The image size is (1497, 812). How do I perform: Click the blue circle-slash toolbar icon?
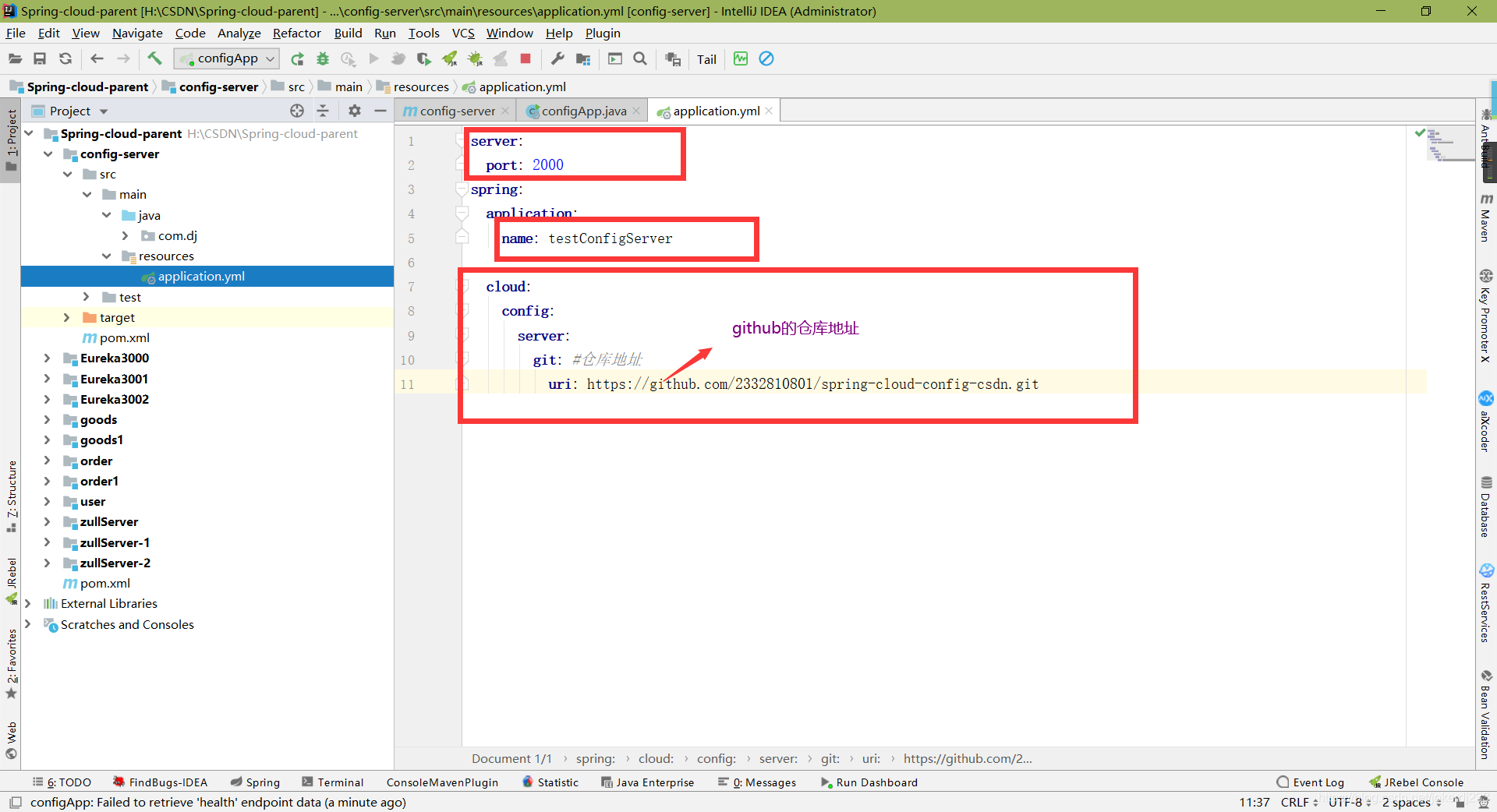766,58
